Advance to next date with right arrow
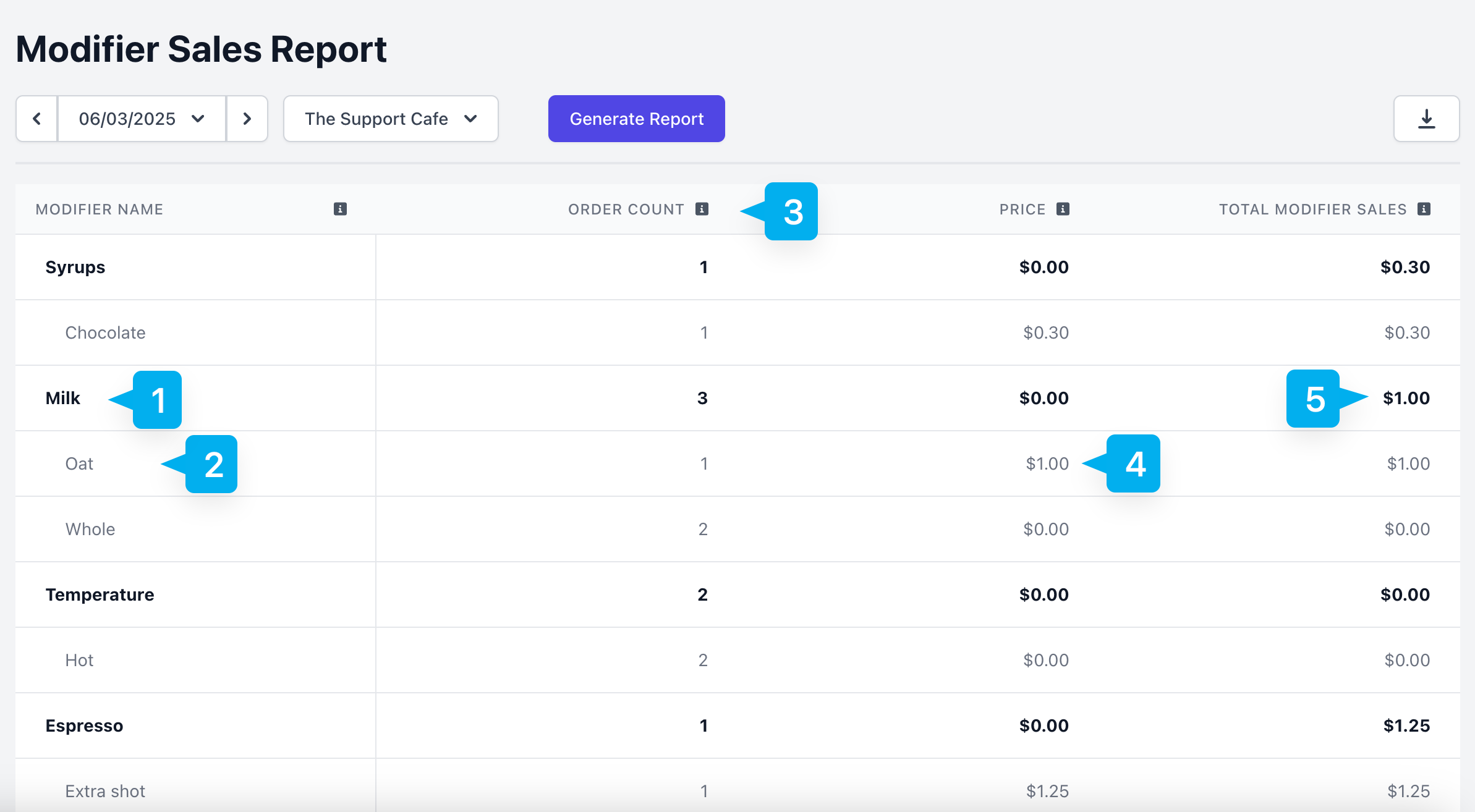The width and height of the screenshot is (1475, 812). tap(247, 119)
